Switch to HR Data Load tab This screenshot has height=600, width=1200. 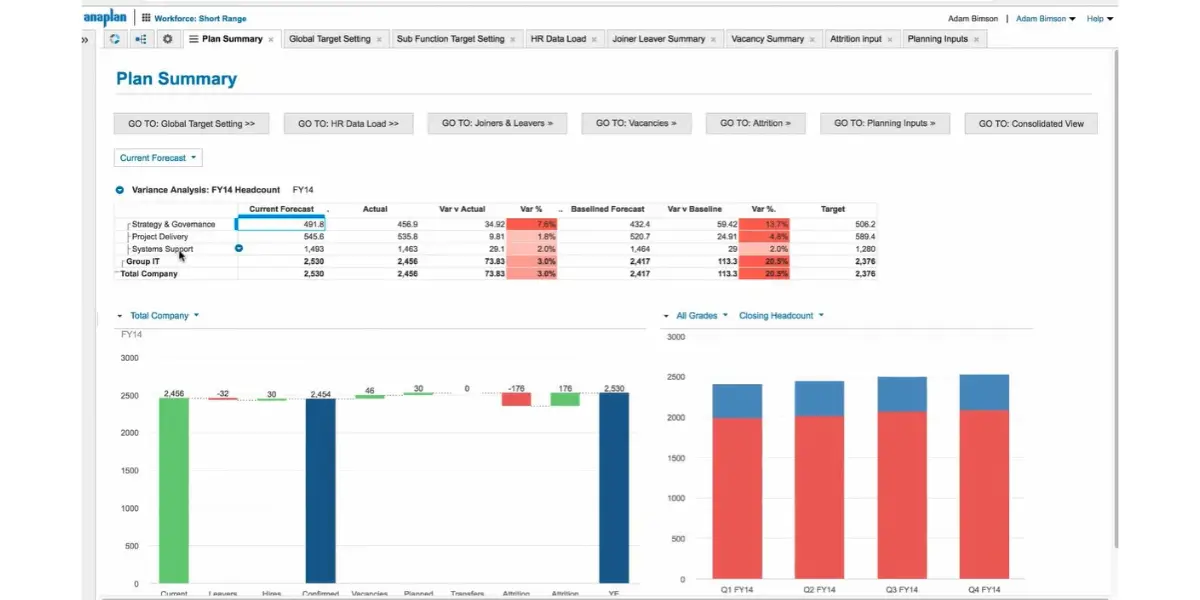[558, 39]
